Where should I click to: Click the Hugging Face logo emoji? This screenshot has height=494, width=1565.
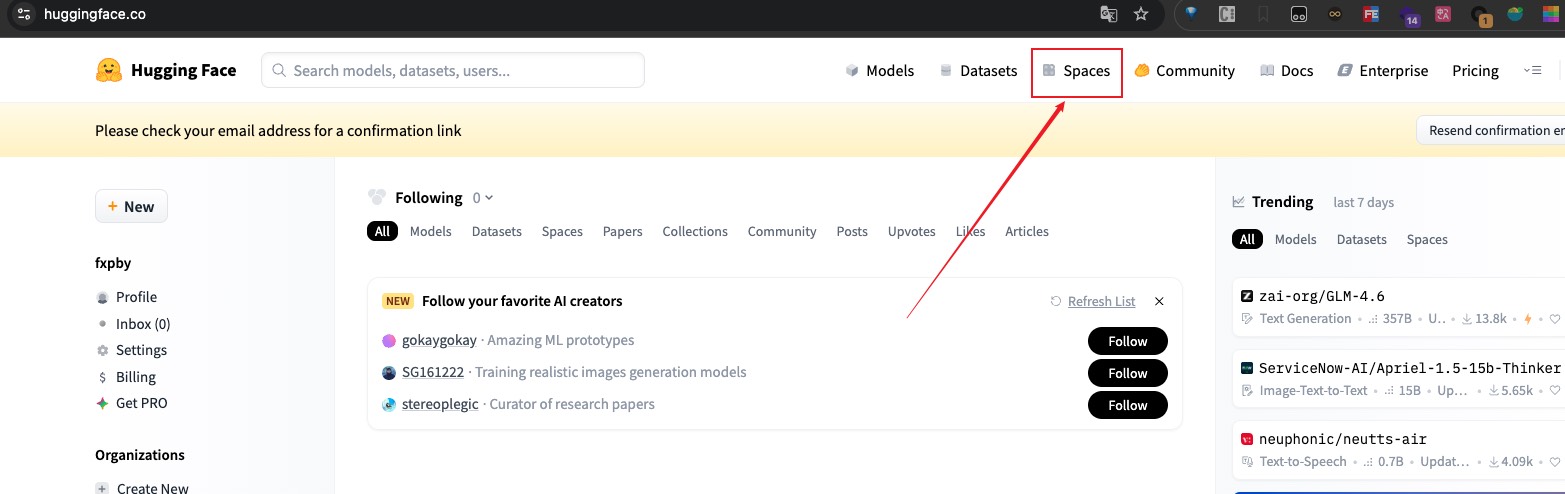click(109, 70)
